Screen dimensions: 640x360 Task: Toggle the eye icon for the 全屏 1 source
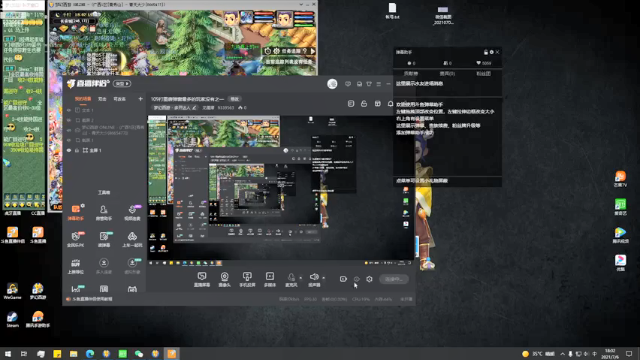pyautogui.click(x=69, y=150)
